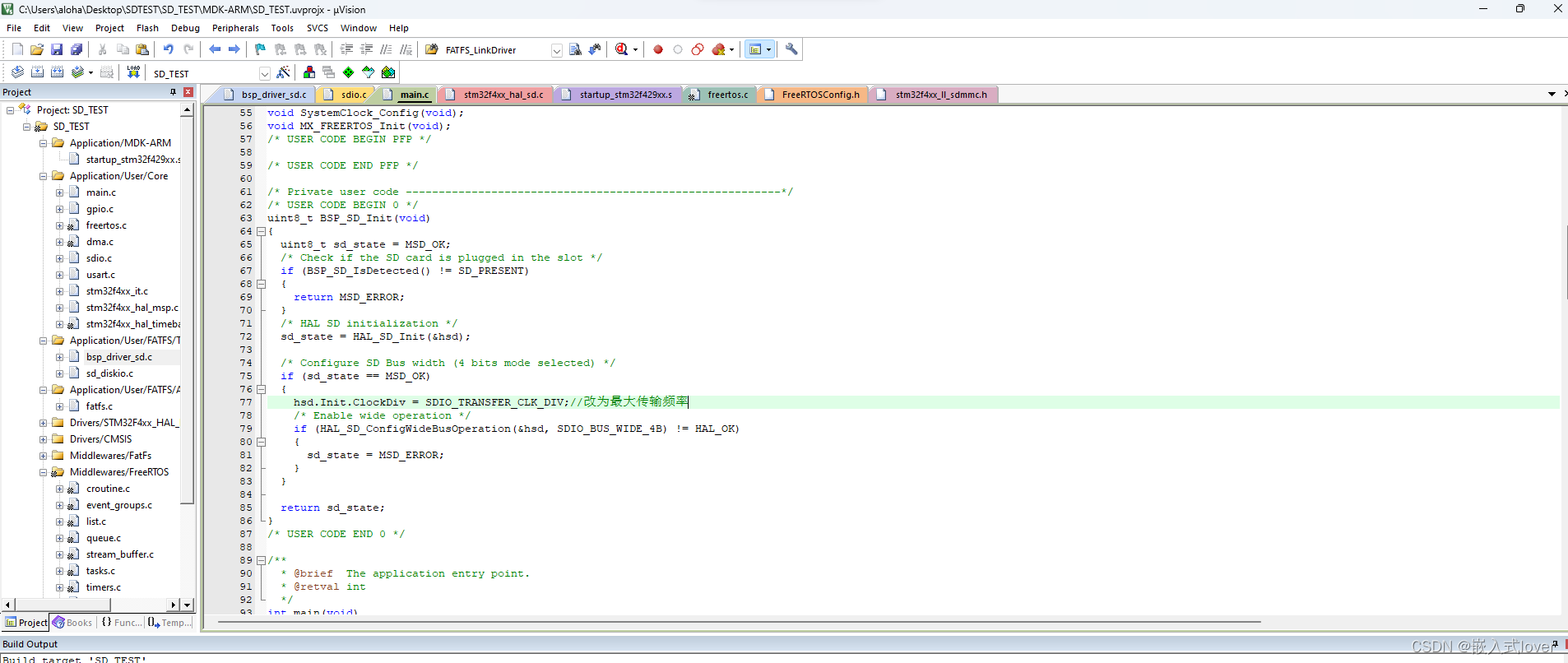Click the Project panel vertical scrollbar

click(187, 308)
